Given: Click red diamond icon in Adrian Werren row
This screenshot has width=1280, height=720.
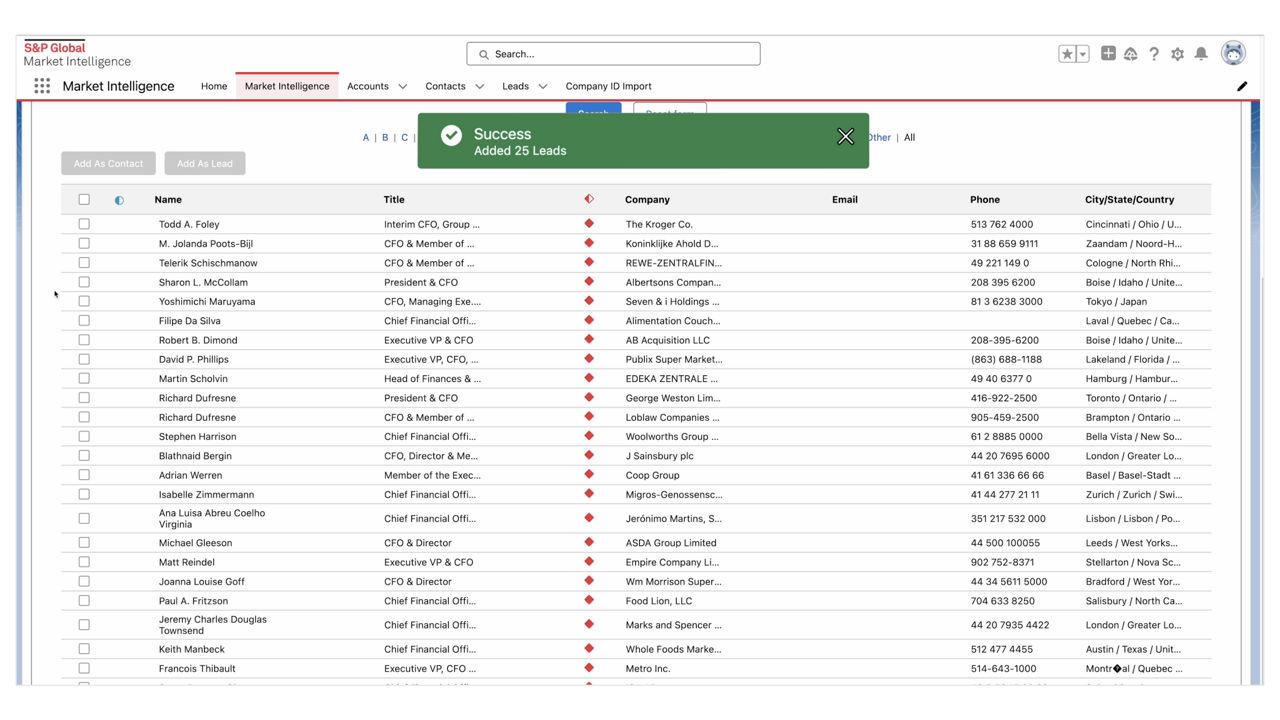Looking at the screenshot, I should point(589,474).
